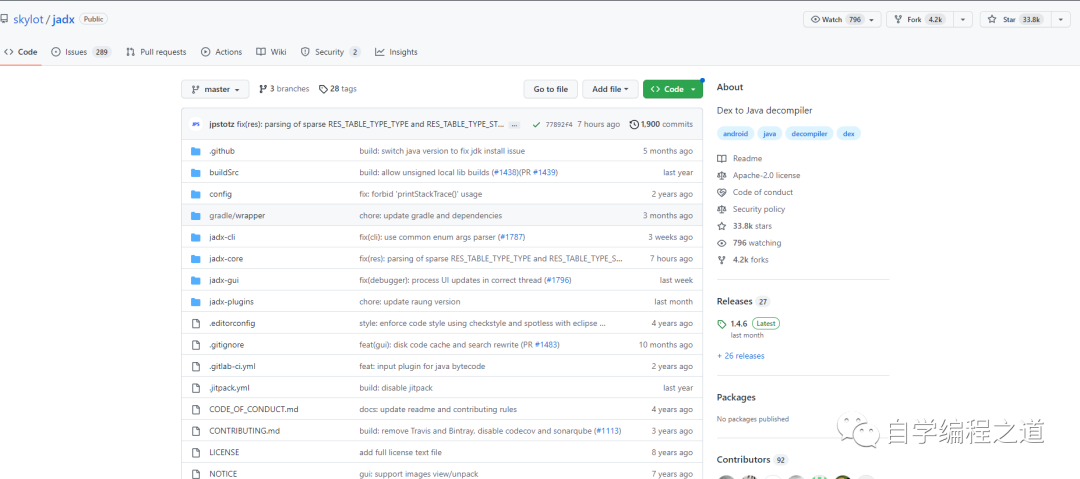The image size is (1080, 479).
Task: Click the buildSrc folder icon
Action: coord(196,172)
